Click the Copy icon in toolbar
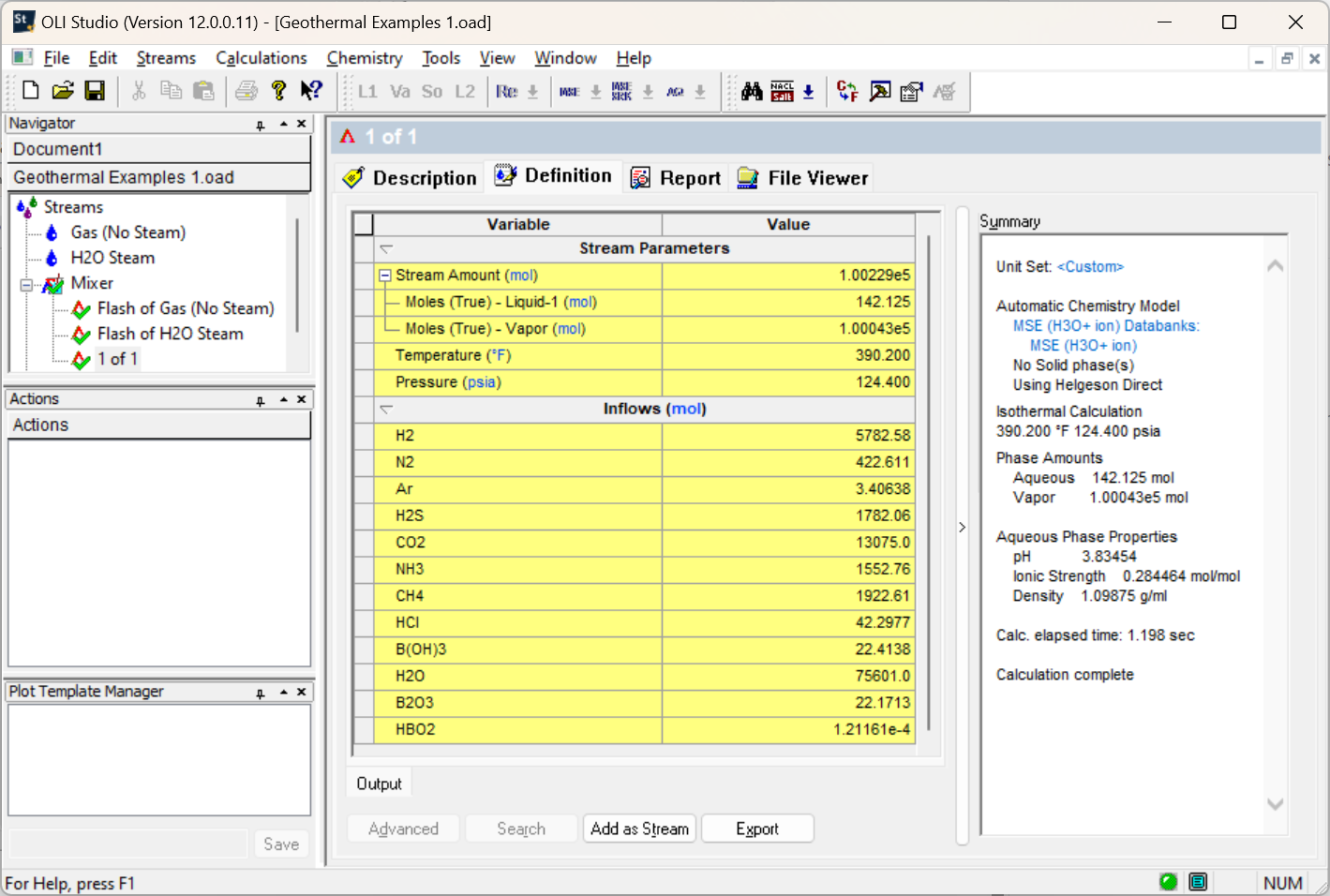The height and width of the screenshot is (896, 1330). [x=171, y=91]
